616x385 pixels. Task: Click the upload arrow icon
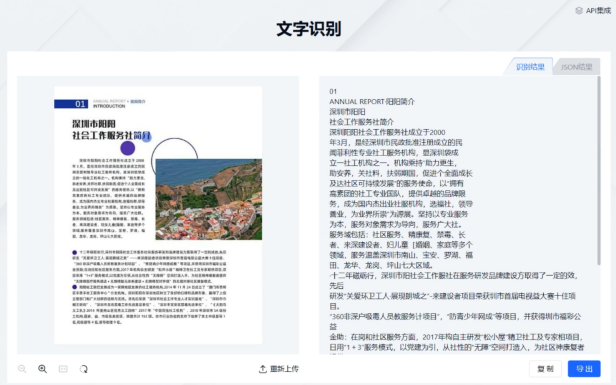[262, 369]
